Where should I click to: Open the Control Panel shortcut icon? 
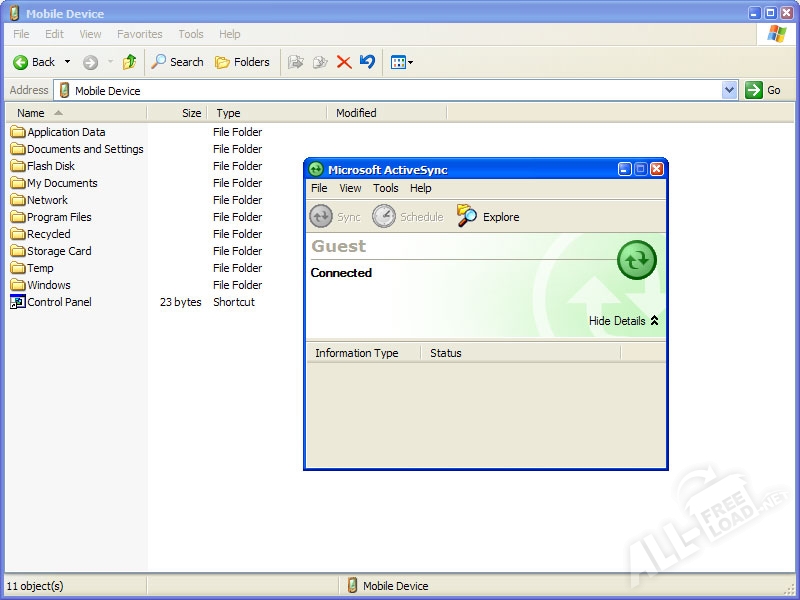pyautogui.click(x=18, y=302)
